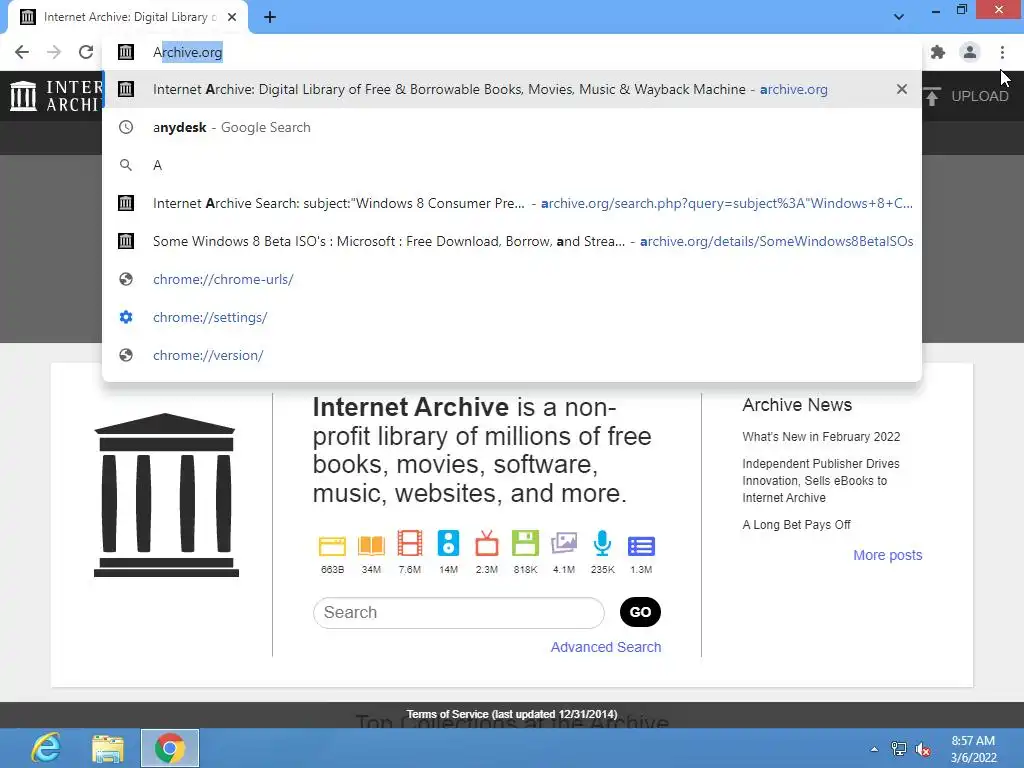
Task: Remove the archive.org suggestion with X
Action: (902, 89)
